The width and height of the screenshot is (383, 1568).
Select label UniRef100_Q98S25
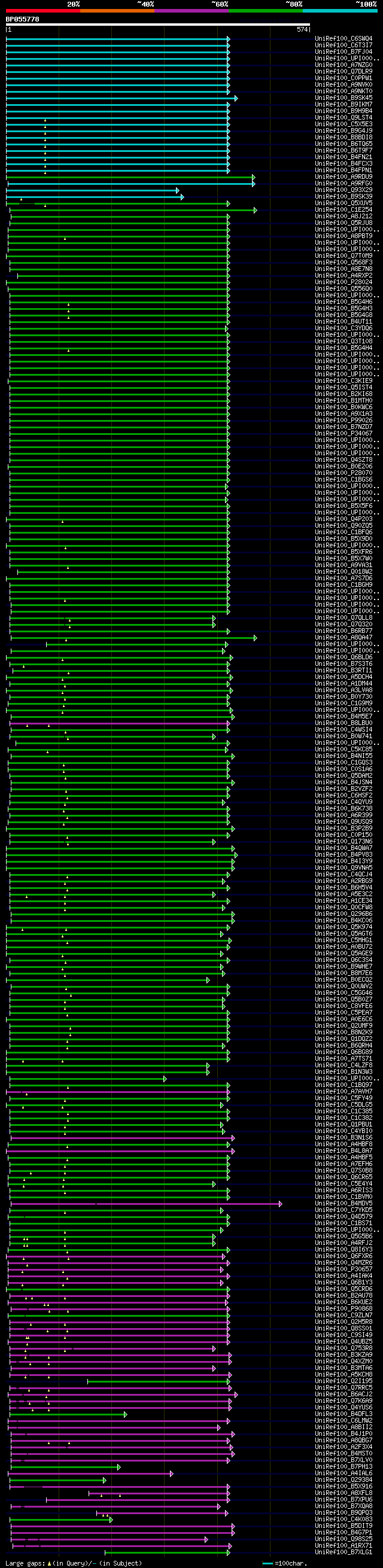pos(344,1539)
